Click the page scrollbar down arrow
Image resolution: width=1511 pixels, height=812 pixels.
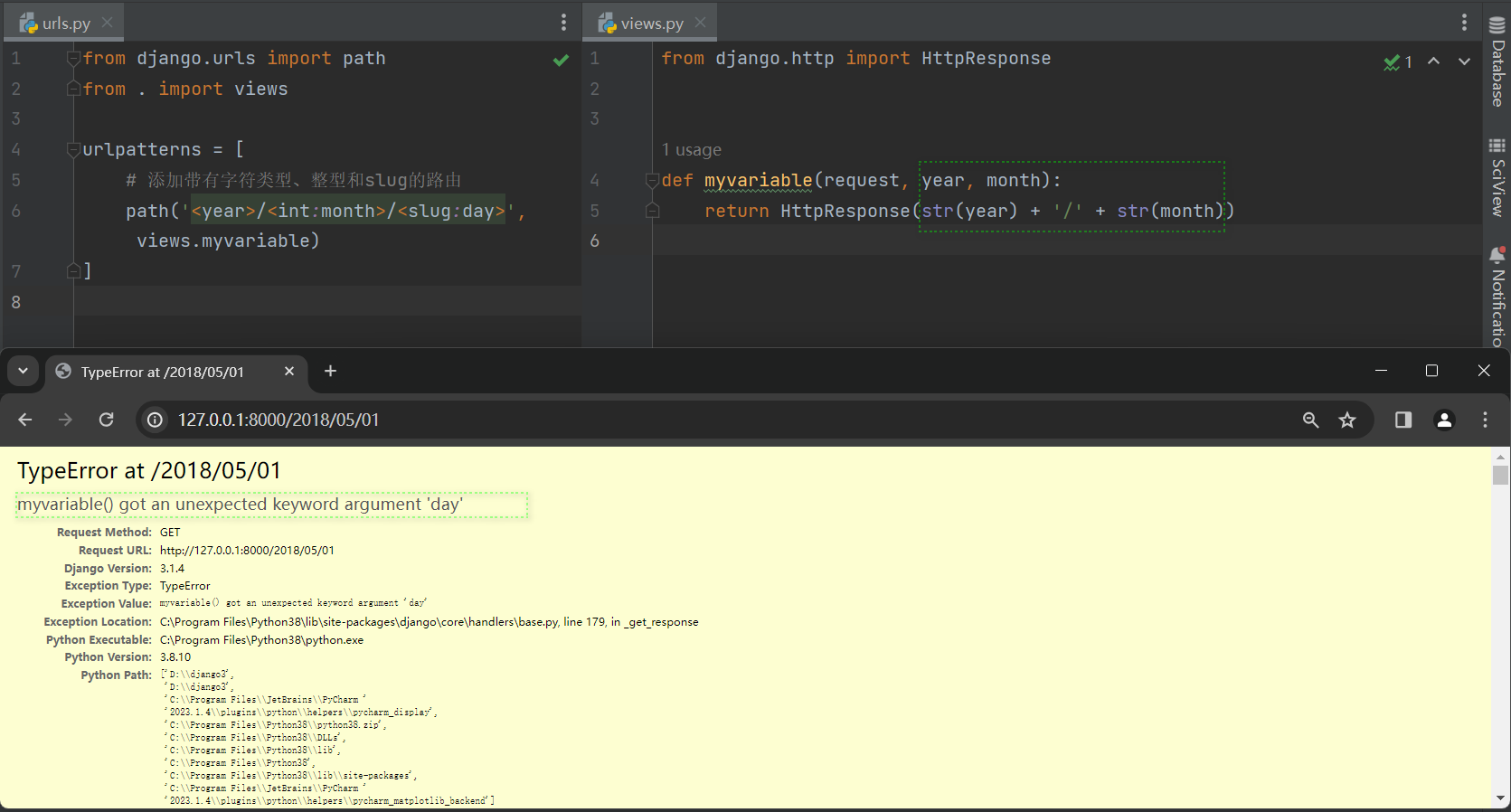point(1501,798)
